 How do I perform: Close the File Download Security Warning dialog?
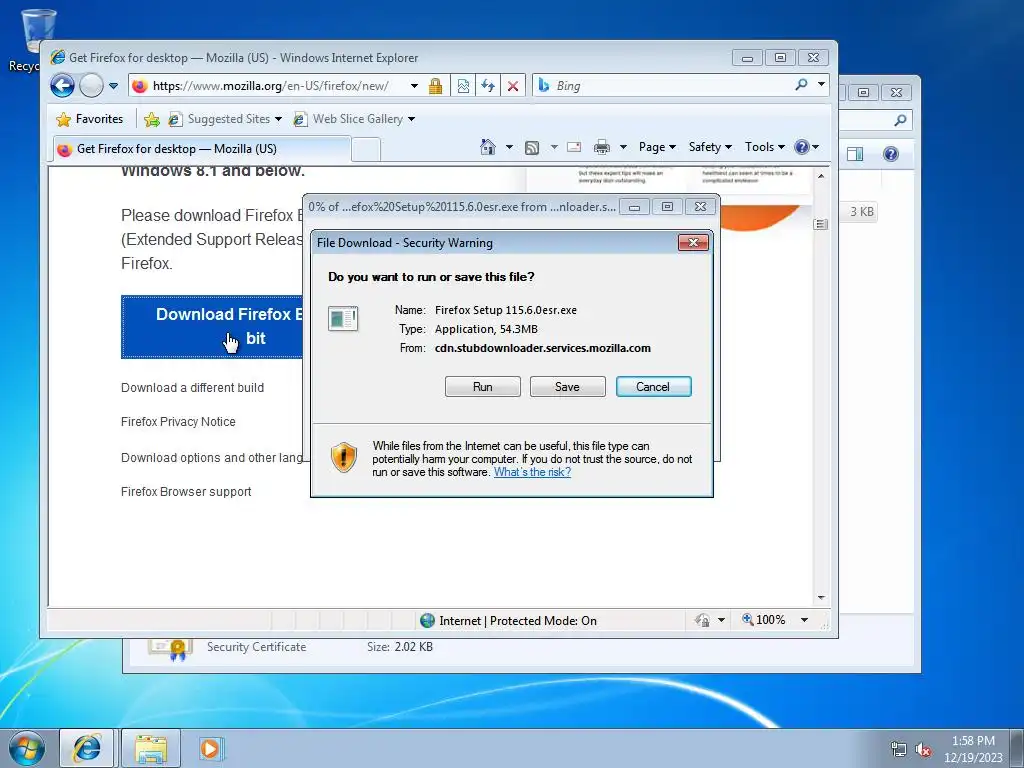[x=693, y=243]
